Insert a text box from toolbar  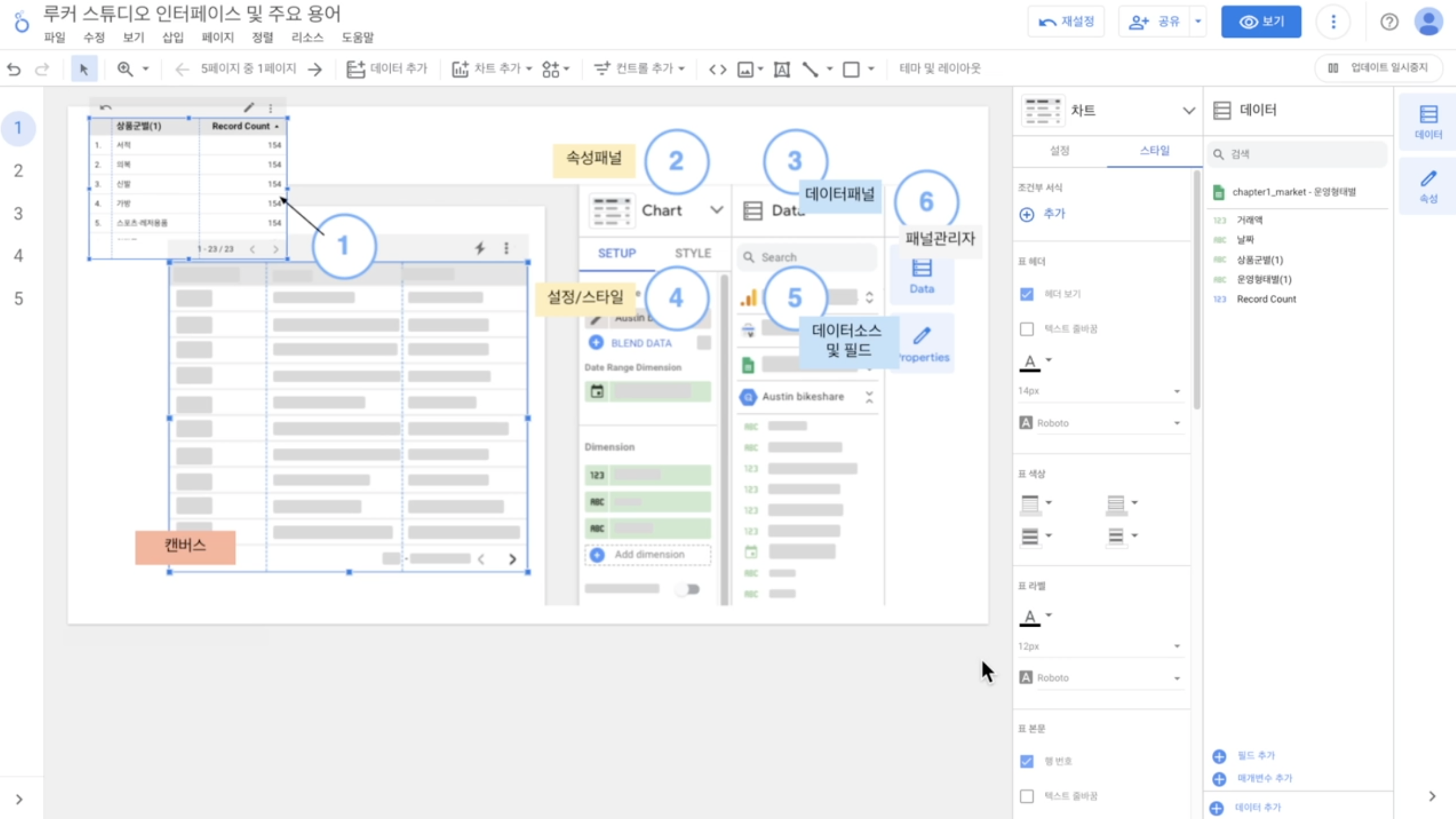[x=781, y=69]
